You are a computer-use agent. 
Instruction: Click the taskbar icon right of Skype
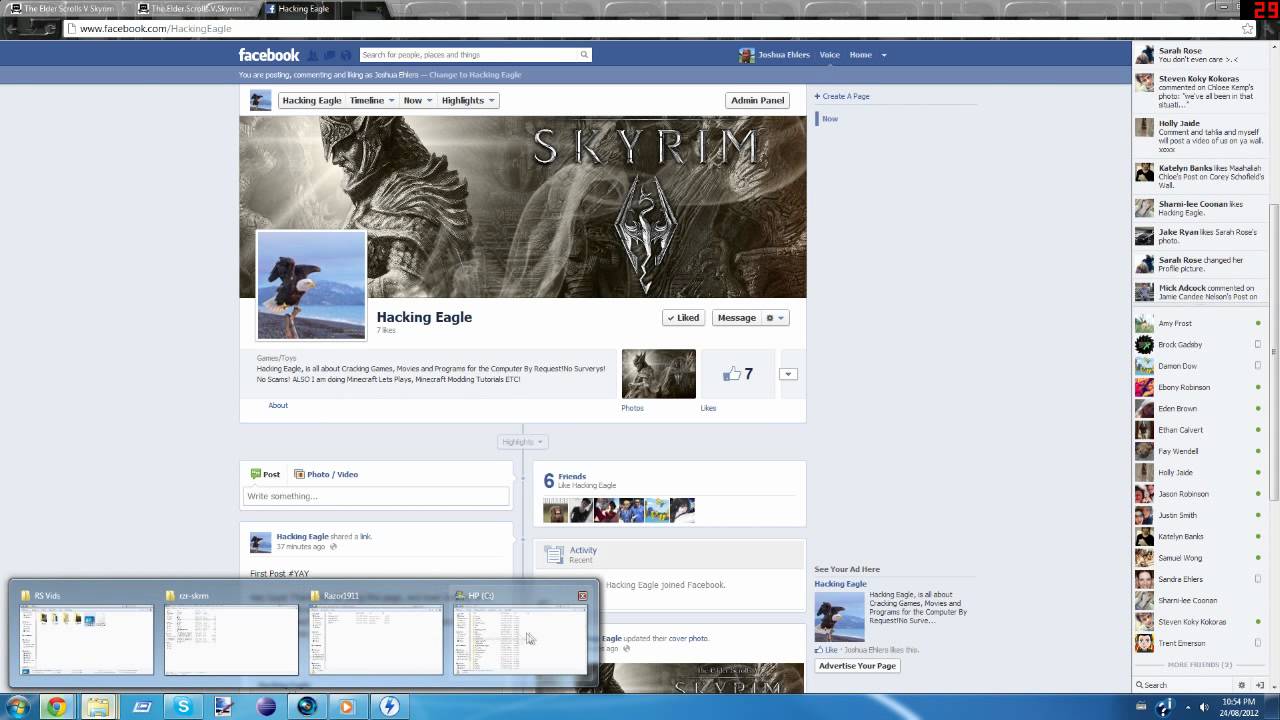(x=224, y=707)
